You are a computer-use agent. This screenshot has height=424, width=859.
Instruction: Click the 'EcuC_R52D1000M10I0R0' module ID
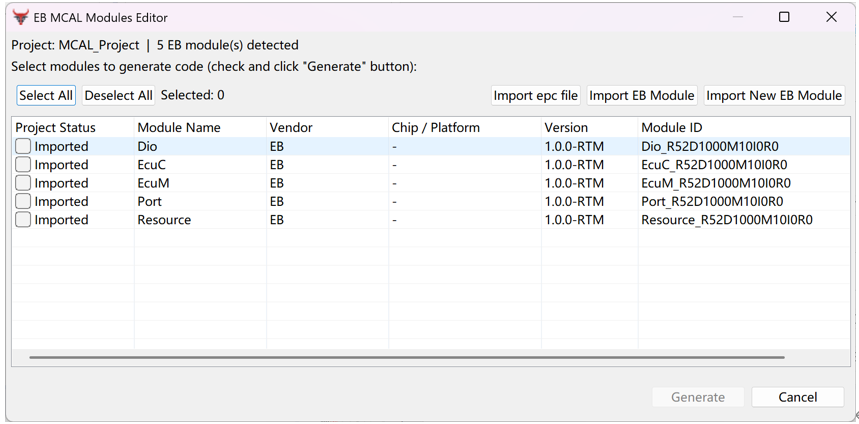pos(714,164)
